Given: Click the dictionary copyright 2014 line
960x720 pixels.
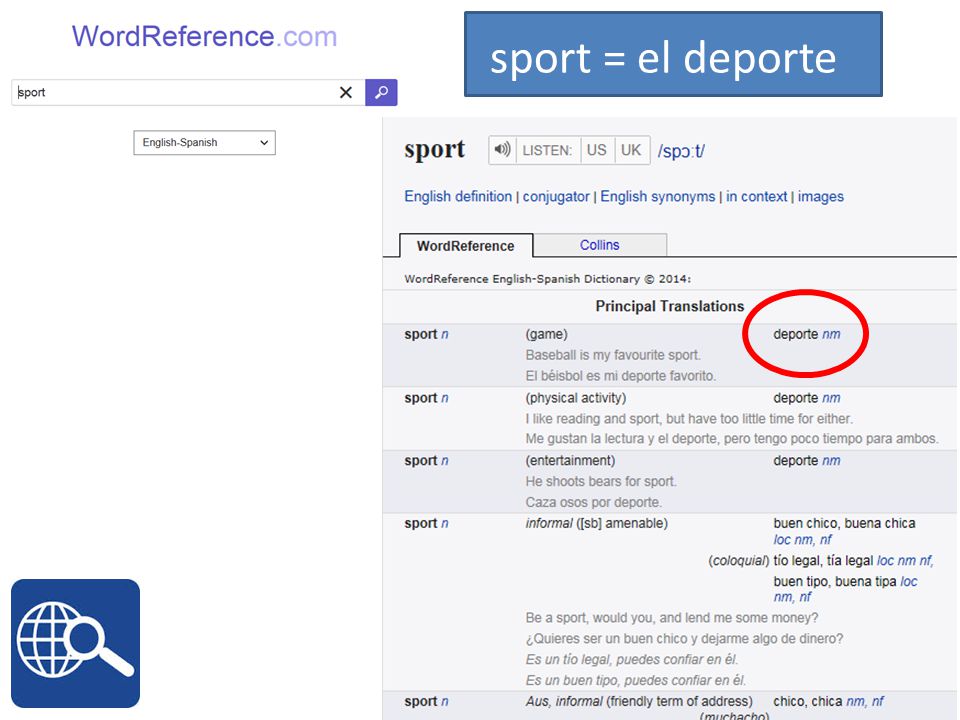Looking at the screenshot, I should [547, 279].
